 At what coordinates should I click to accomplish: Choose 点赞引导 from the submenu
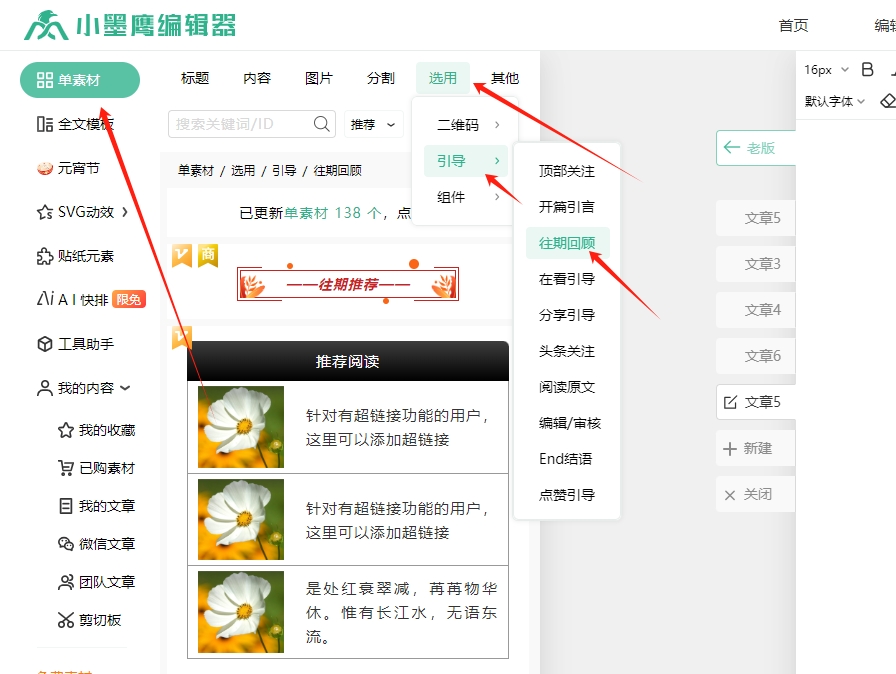(x=567, y=495)
